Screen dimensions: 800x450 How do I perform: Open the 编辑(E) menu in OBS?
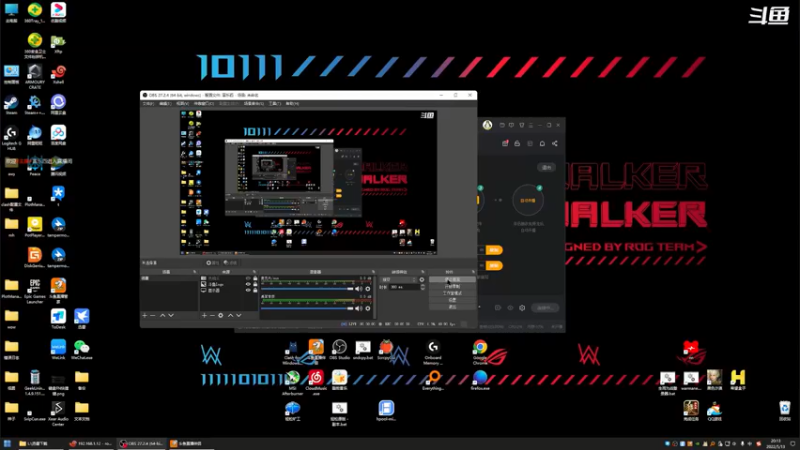click(165, 104)
